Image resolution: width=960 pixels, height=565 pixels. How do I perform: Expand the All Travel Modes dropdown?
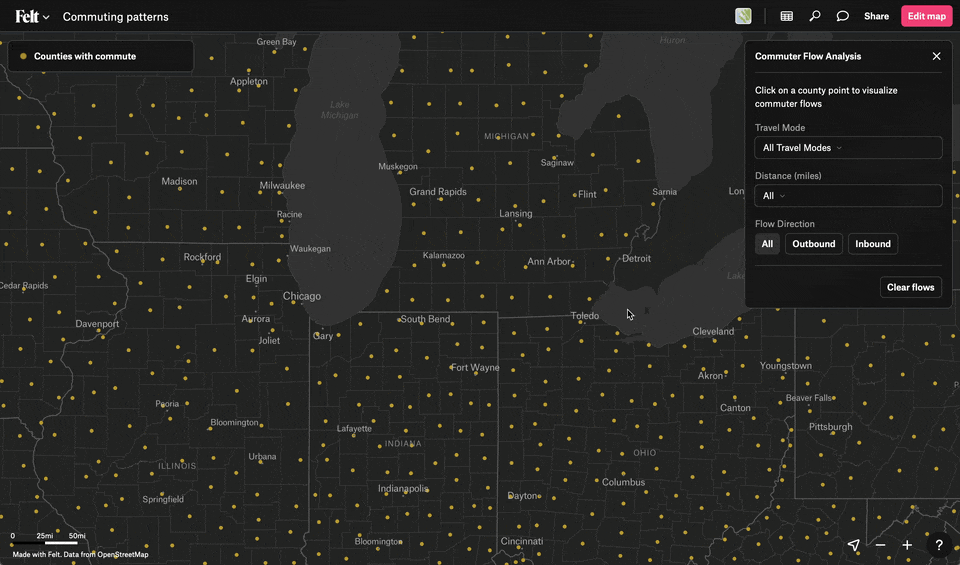tap(847, 148)
